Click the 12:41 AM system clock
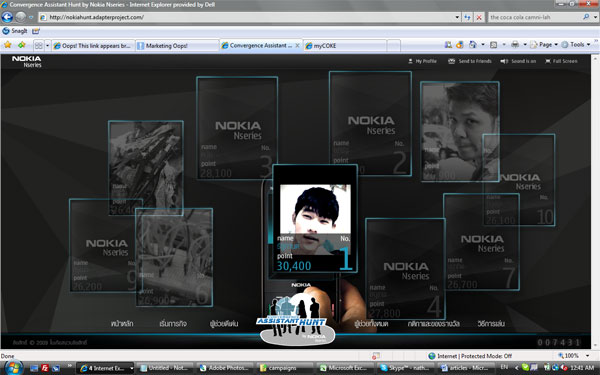Viewport: 600px width, 375px height. 582,368
